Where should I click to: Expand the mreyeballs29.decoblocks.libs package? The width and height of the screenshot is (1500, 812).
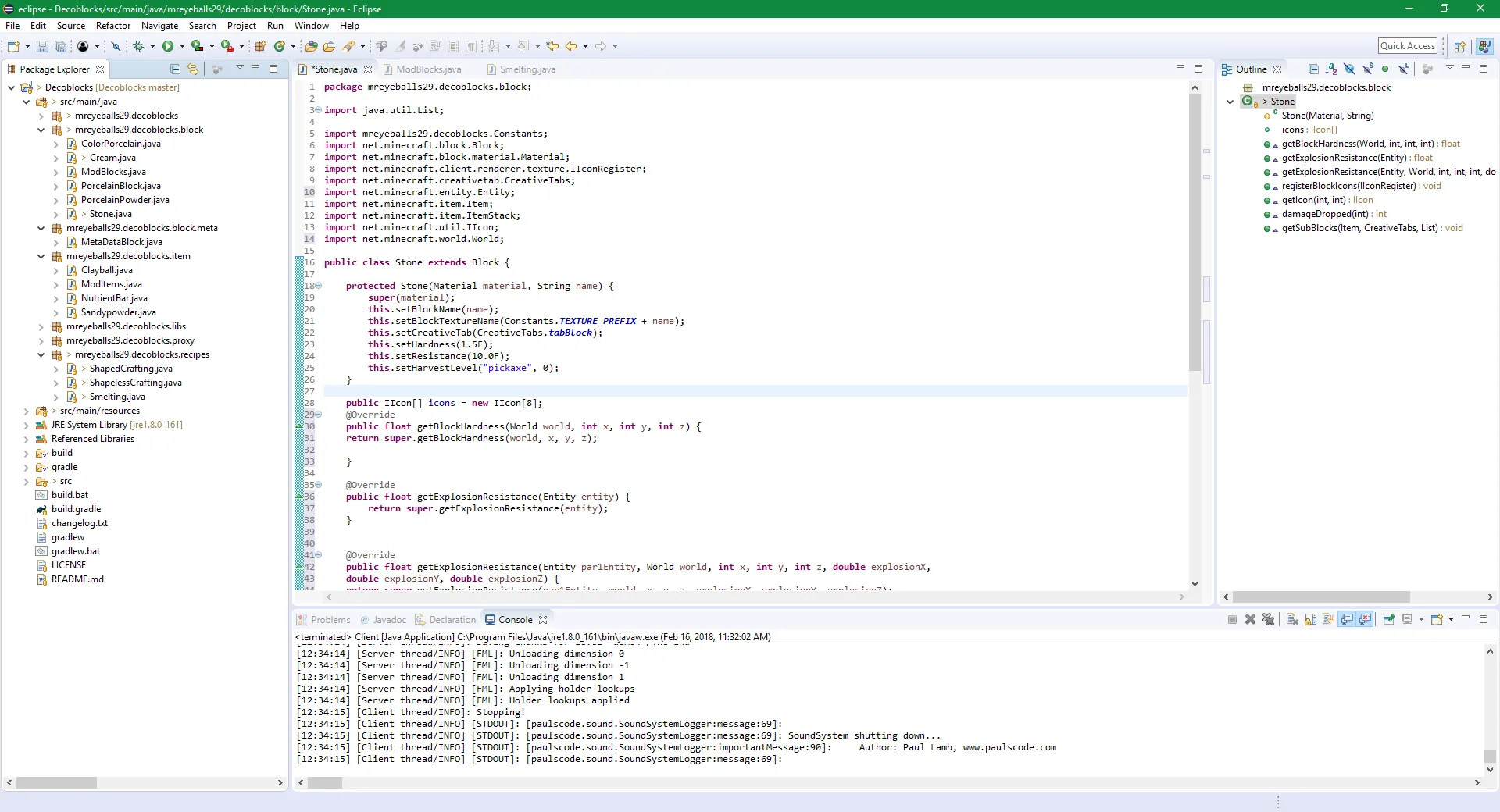coord(41,327)
